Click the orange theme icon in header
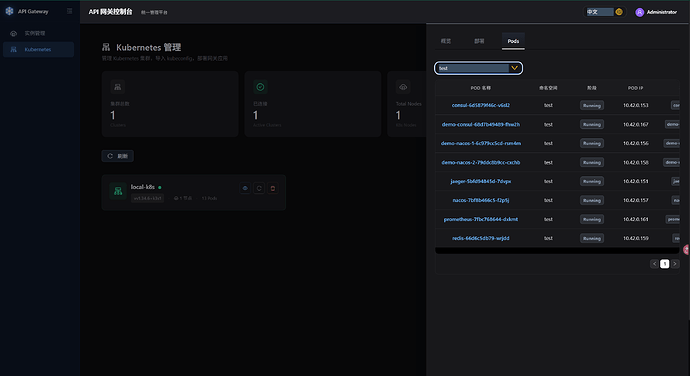 619,12
